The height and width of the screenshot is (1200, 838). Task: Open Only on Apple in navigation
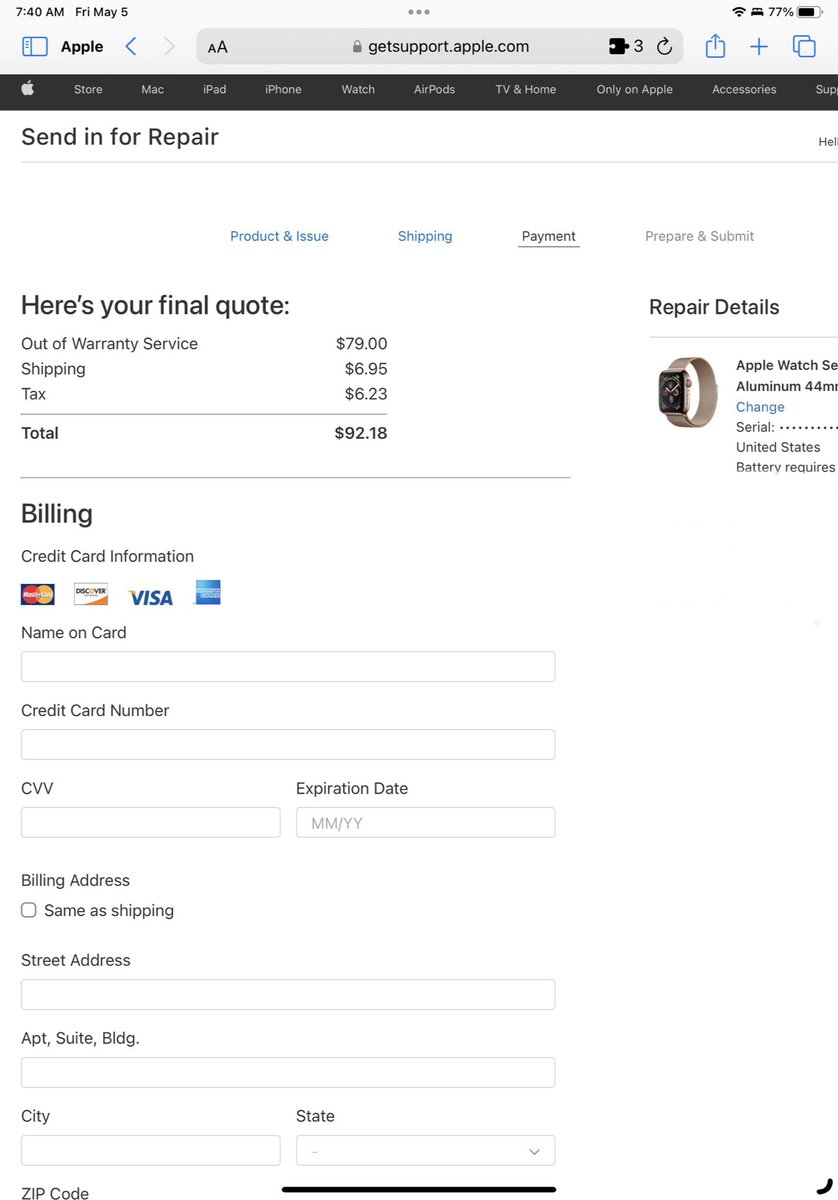coord(634,89)
